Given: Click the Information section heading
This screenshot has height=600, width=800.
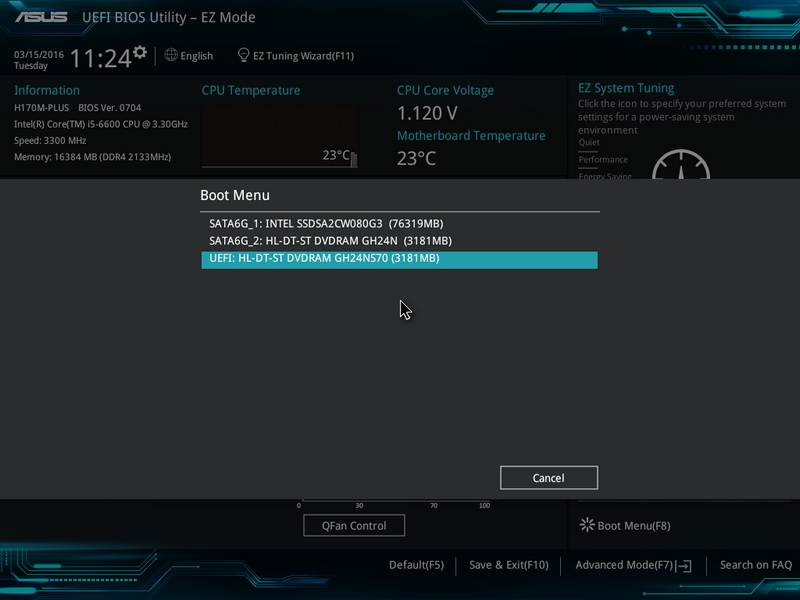Looking at the screenshot, I should click(x=46, y=90).
